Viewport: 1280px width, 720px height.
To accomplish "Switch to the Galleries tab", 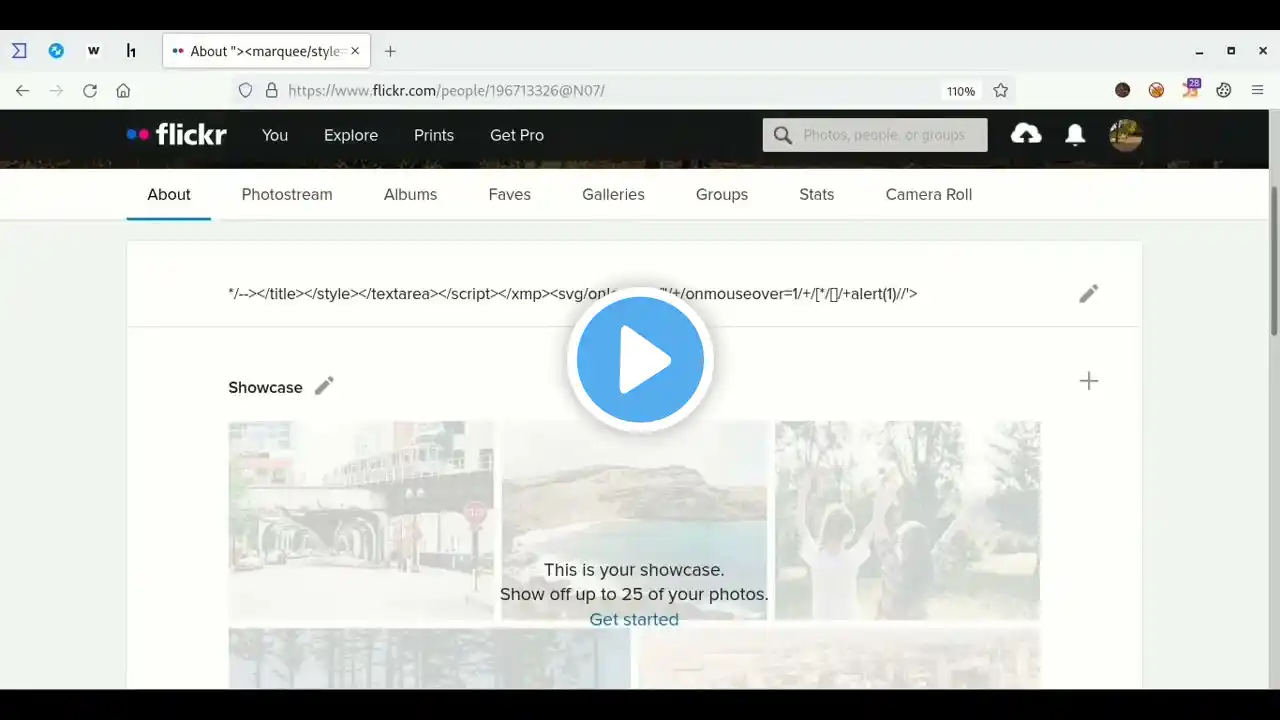I will [613, 195].
